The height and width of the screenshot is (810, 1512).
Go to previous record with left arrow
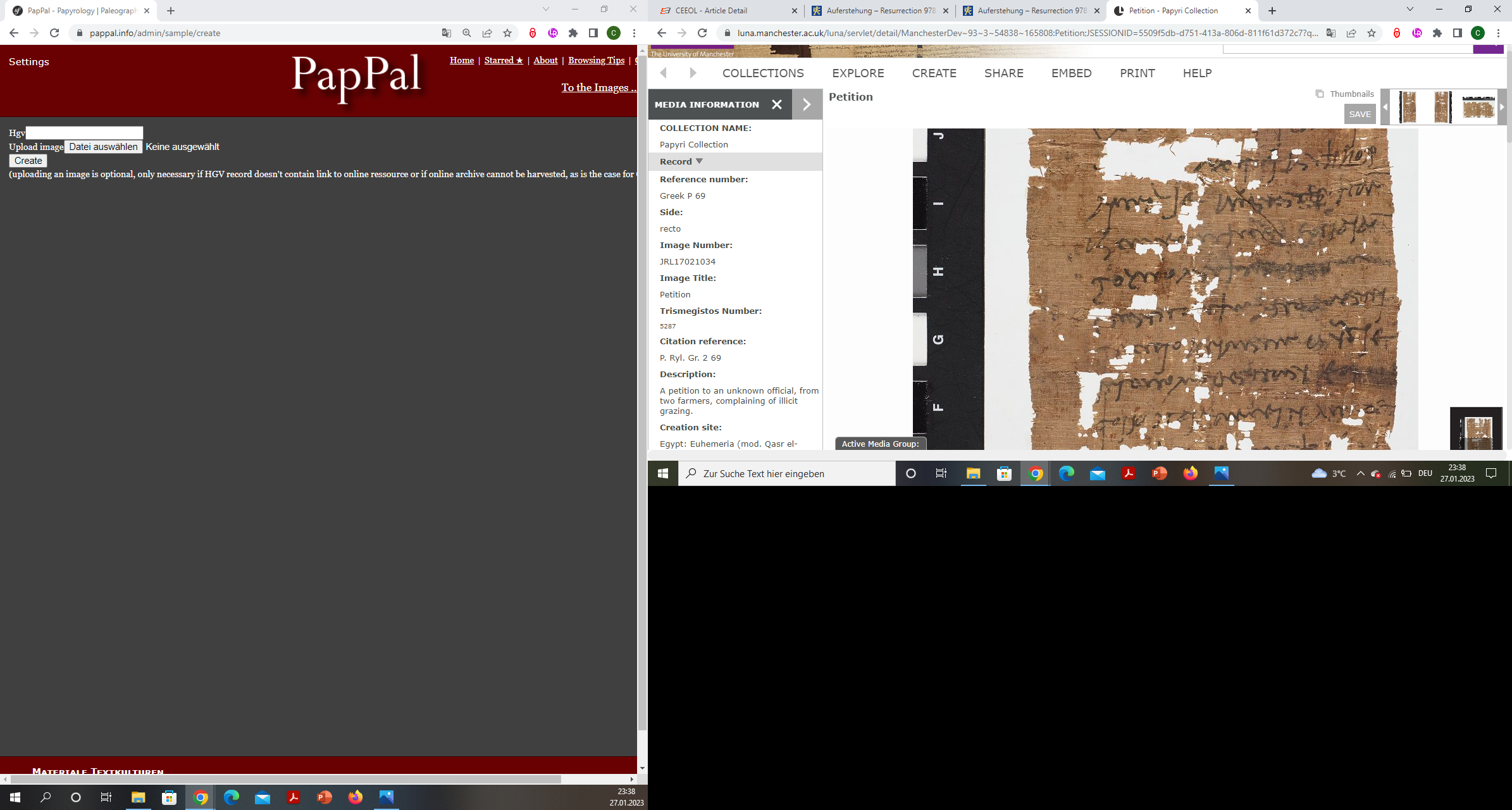point(663,73)
